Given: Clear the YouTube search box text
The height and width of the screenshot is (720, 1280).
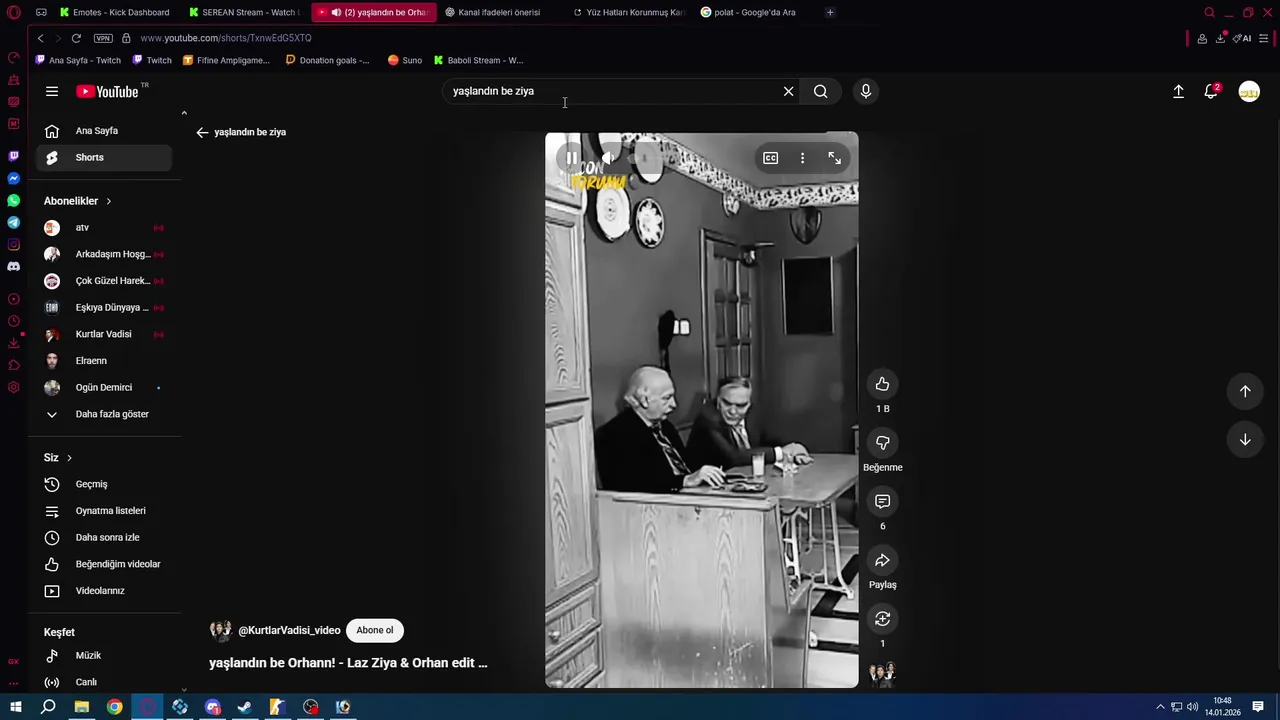Looking at the screenshot, I should coord(788,91).
